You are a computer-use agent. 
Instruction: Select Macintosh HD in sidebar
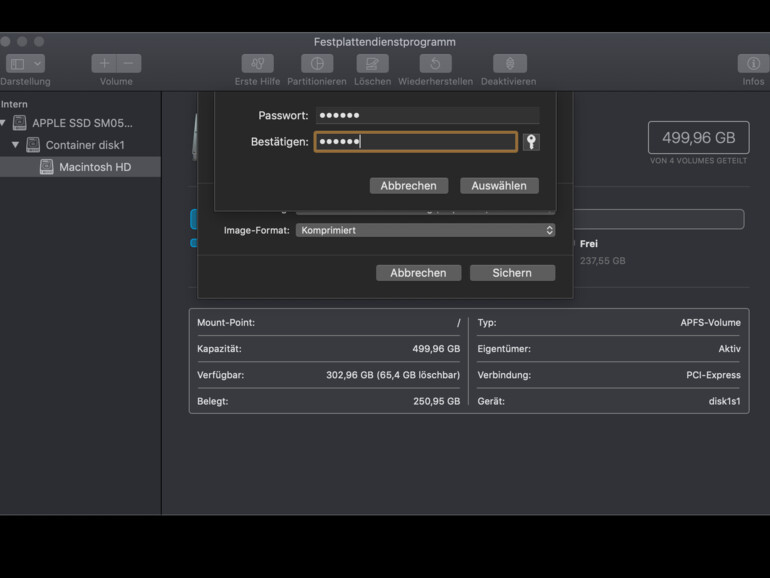94,167
